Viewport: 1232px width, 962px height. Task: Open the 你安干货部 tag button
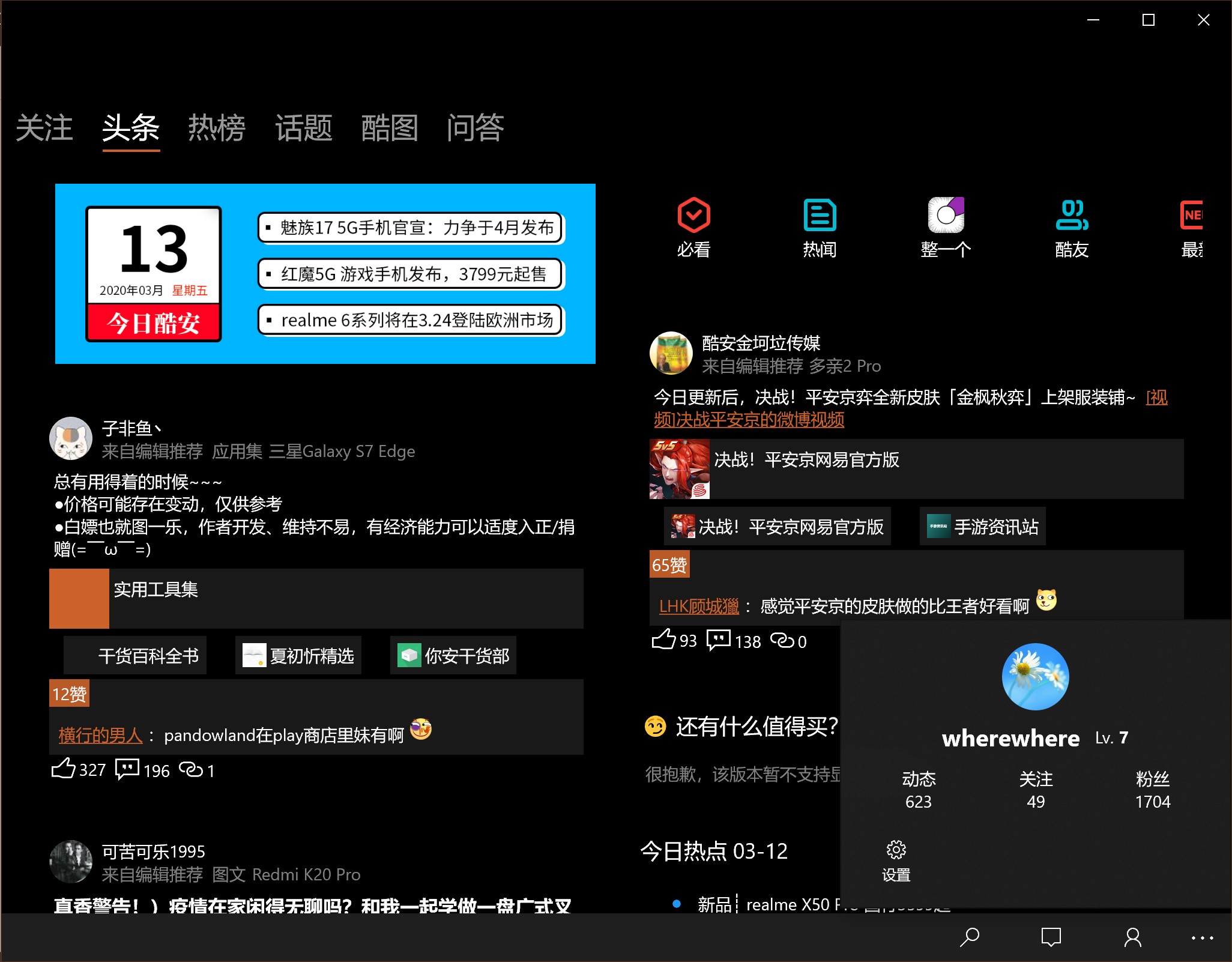point(453,656)
